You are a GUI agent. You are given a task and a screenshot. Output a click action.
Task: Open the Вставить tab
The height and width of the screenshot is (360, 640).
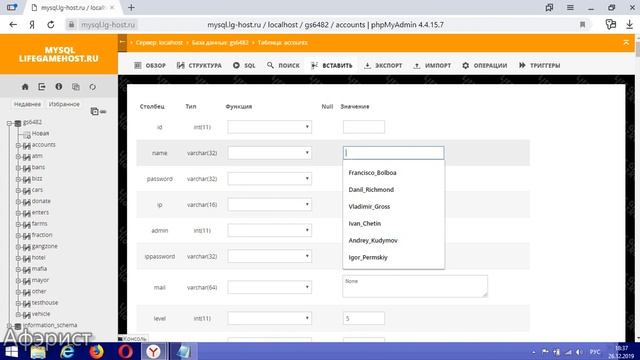click(x=331, y=65)
